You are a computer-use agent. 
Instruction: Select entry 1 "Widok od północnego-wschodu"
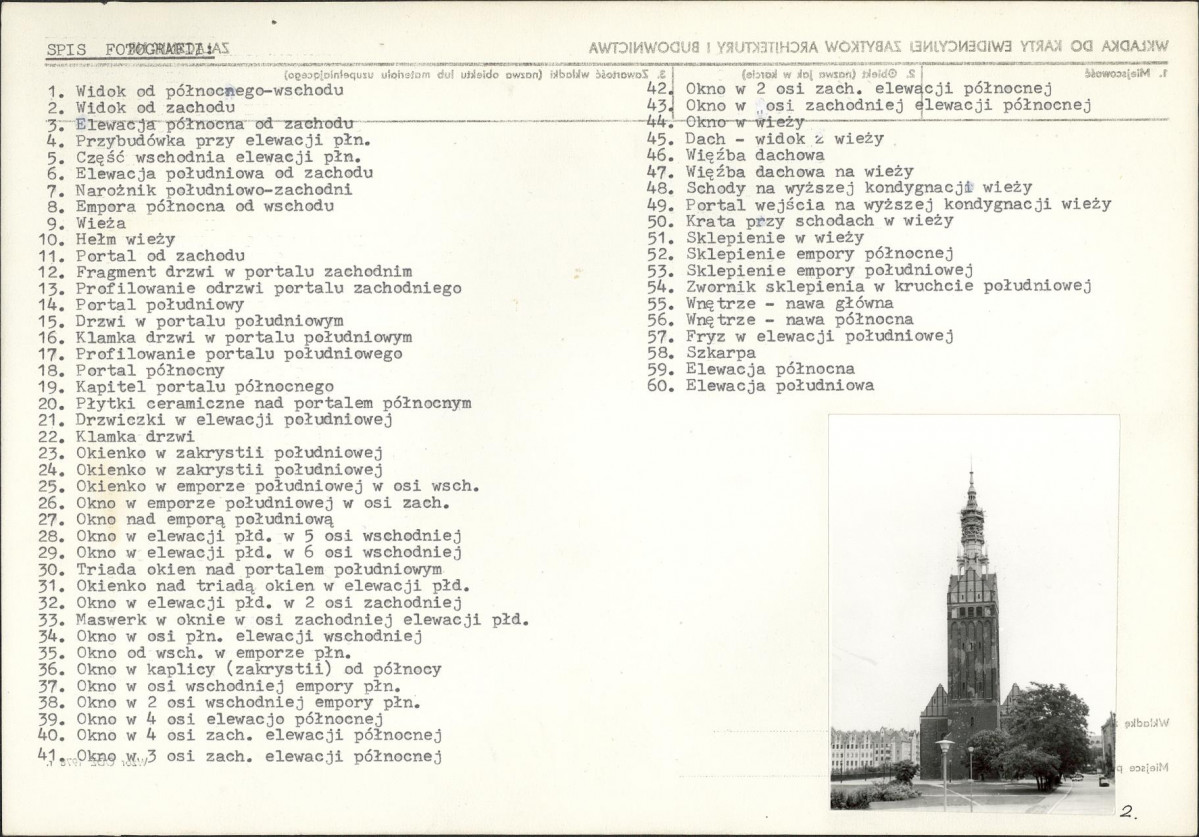[195, 90]
